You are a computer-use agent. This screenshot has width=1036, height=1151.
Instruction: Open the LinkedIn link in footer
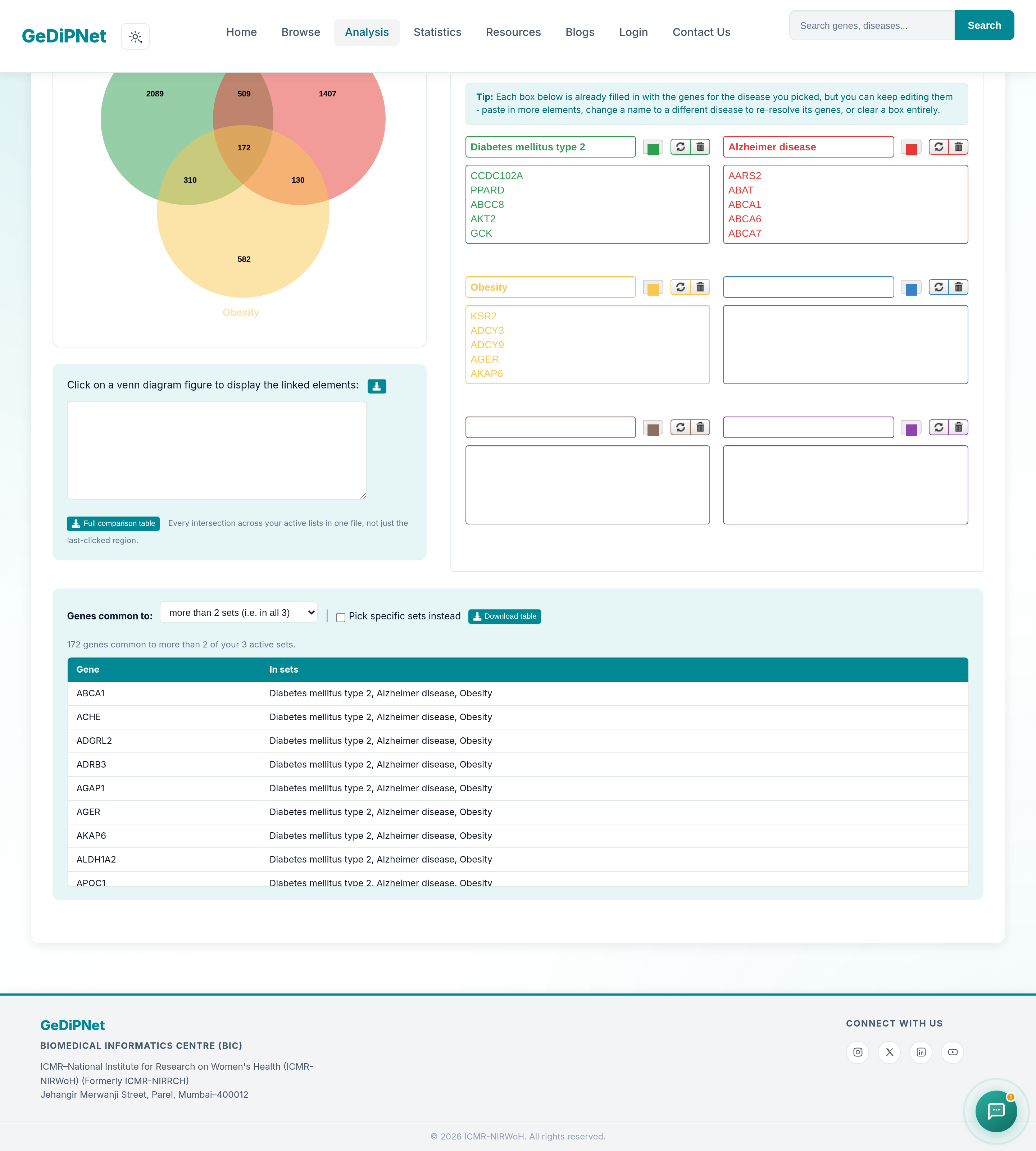coord(921,1052)
